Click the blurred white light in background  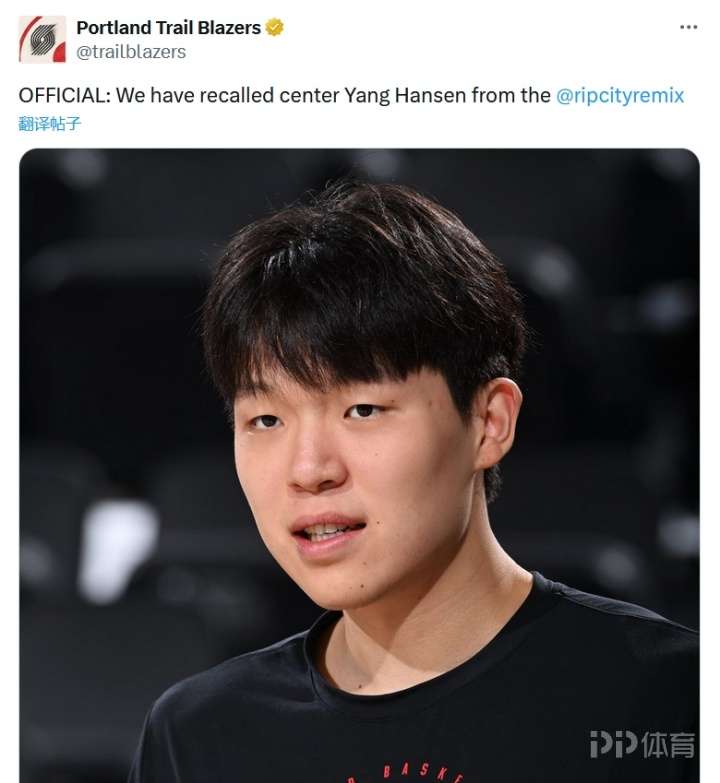pos(117,549)
